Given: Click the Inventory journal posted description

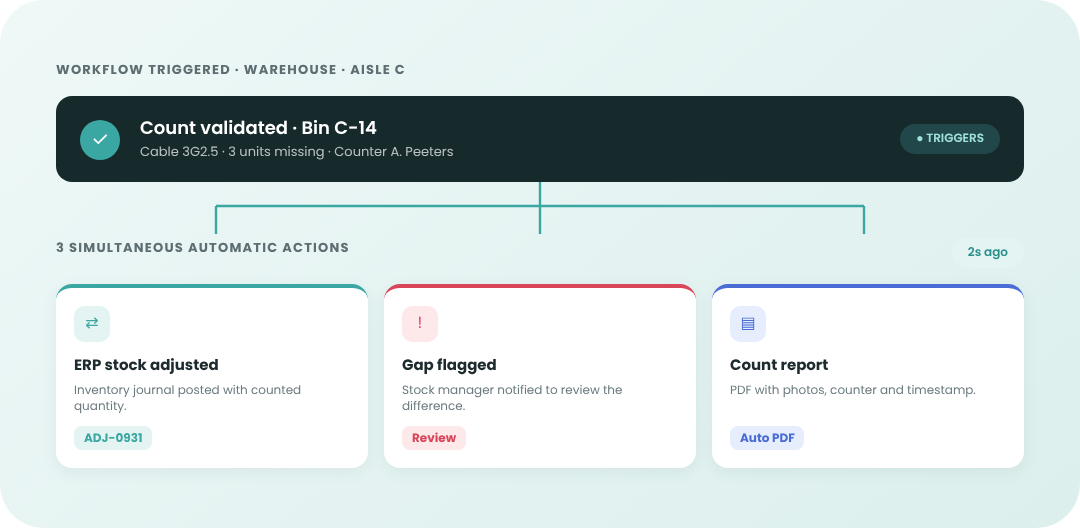Looking at the screenshot, I should click(x=187, y=398).
